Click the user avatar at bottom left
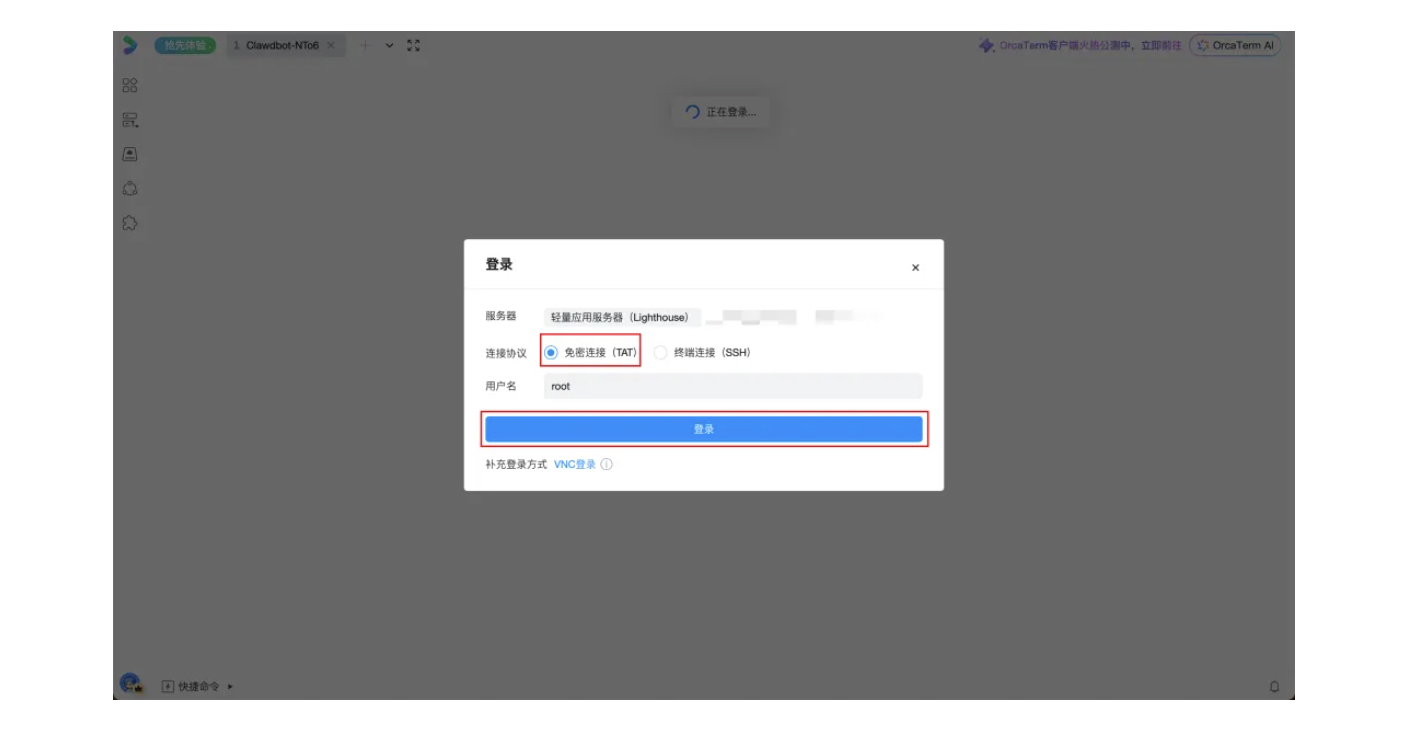Image resolution: width=1412 pixels, height=748 pixels. 131,685
